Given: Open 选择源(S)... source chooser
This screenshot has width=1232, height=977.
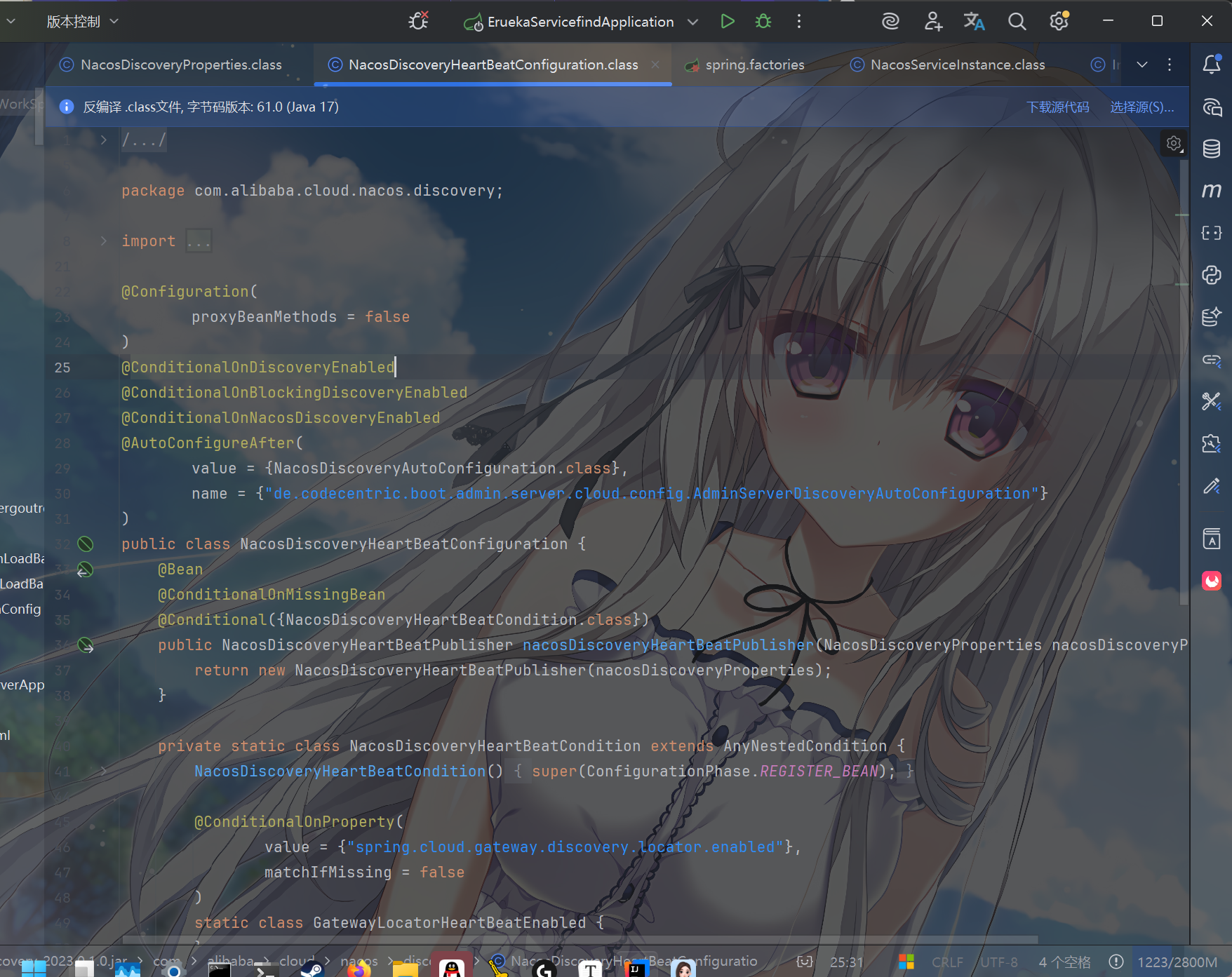Looking at the screenshot, I should pos(1141,107).
